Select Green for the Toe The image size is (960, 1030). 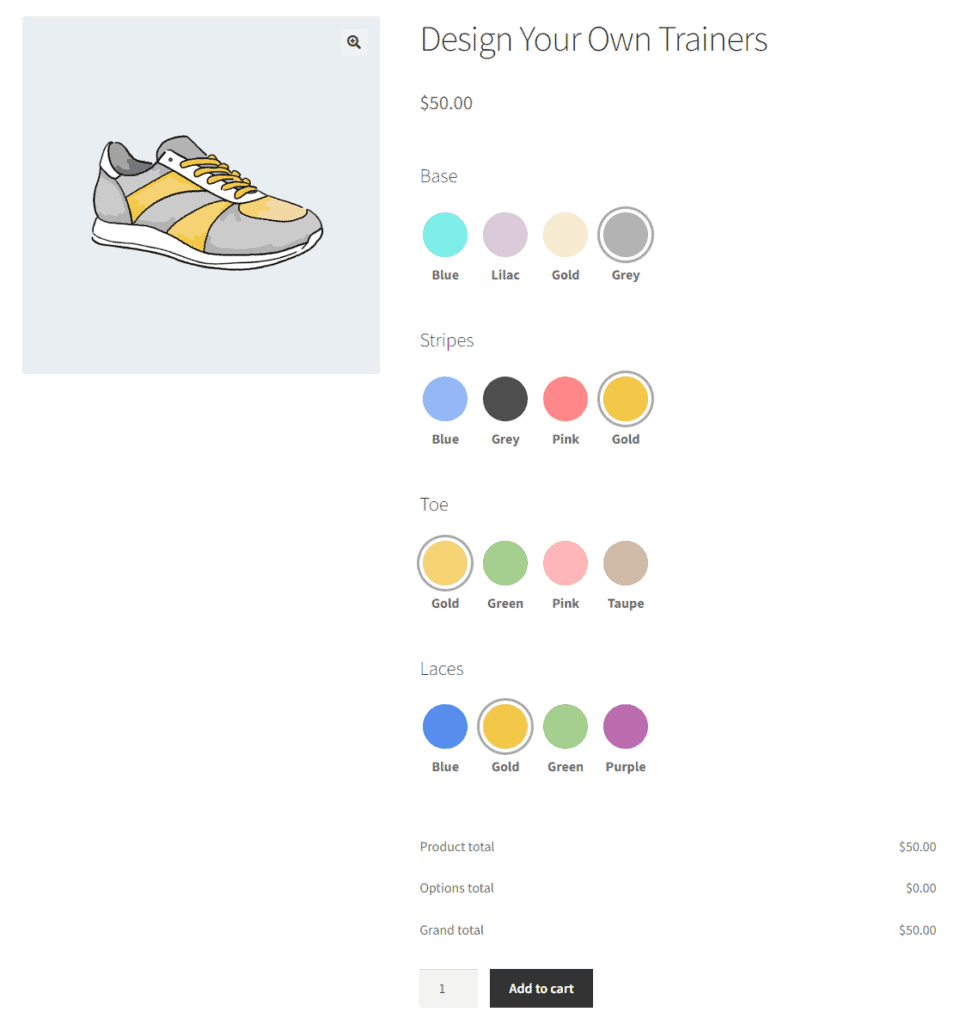(505, 562)
